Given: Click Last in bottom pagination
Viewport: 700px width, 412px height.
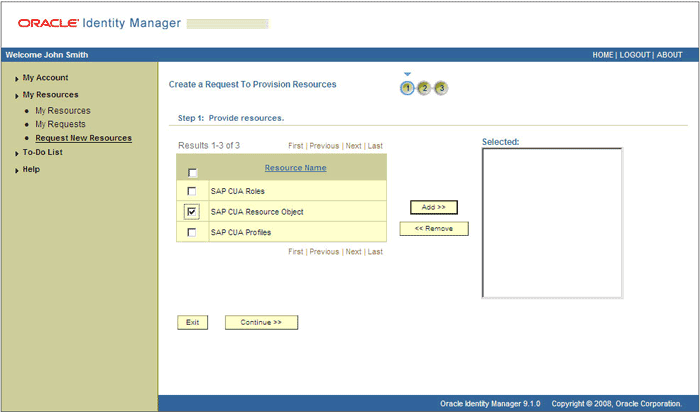Looking at the screenshot, I should point(375,252).
